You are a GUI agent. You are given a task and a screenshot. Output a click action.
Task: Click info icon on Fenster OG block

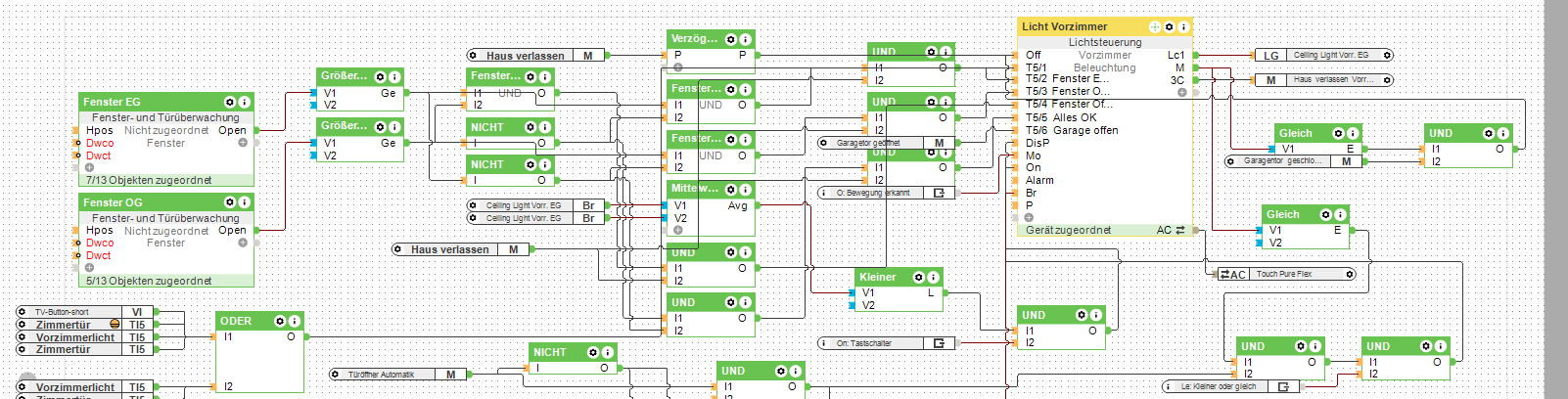(x=244, y=202)
